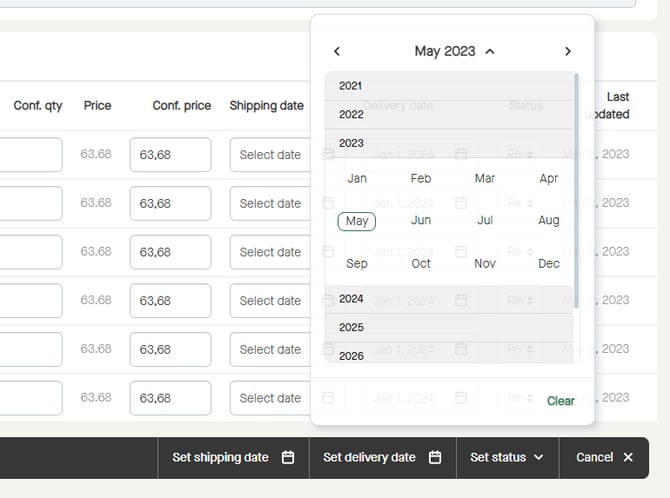This screenshot has height=498, width=670.
Task: Click calendar icon in last row Select date
Action: point(328,398)
